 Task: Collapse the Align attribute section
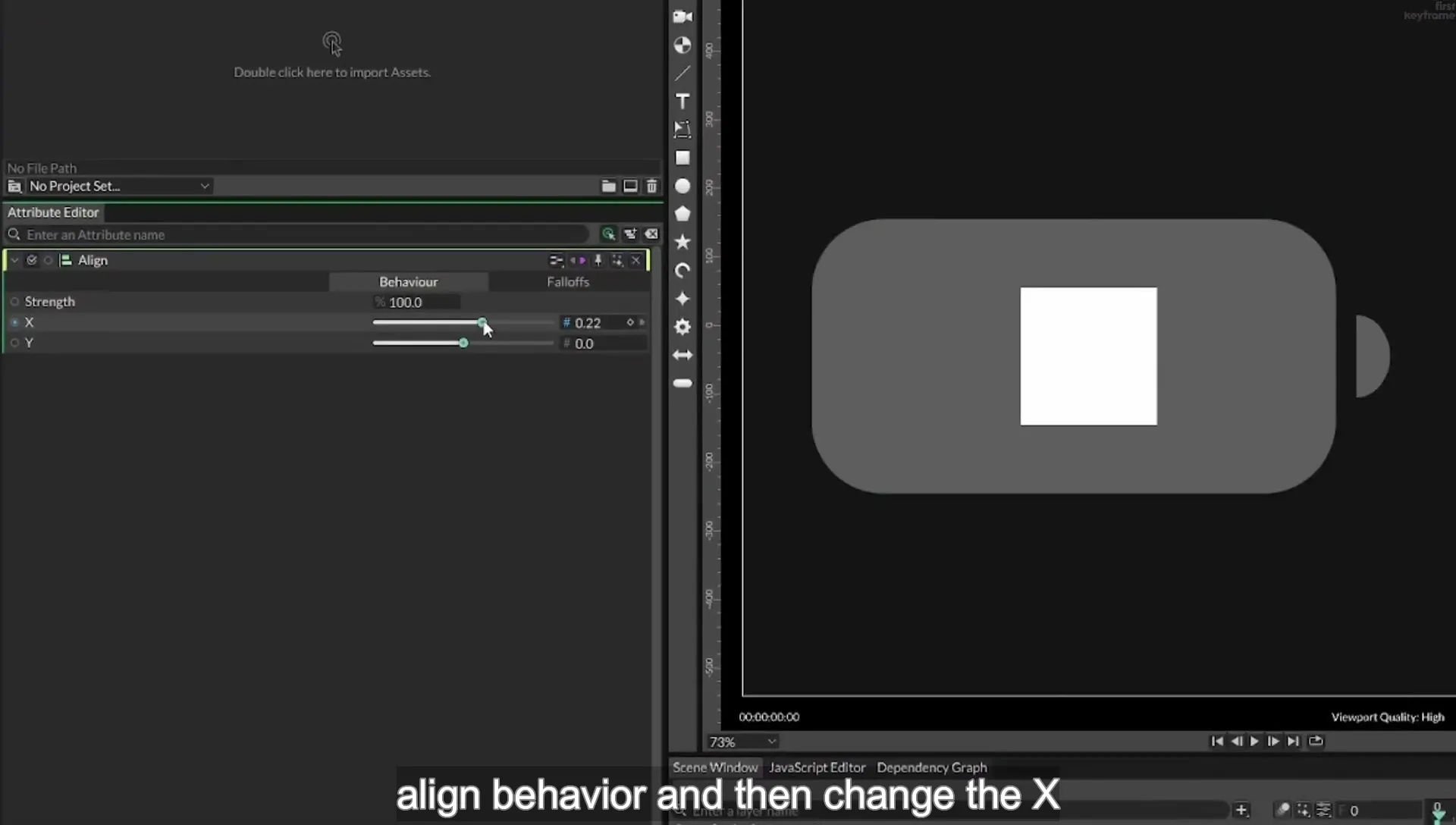(x=14, y=260)
